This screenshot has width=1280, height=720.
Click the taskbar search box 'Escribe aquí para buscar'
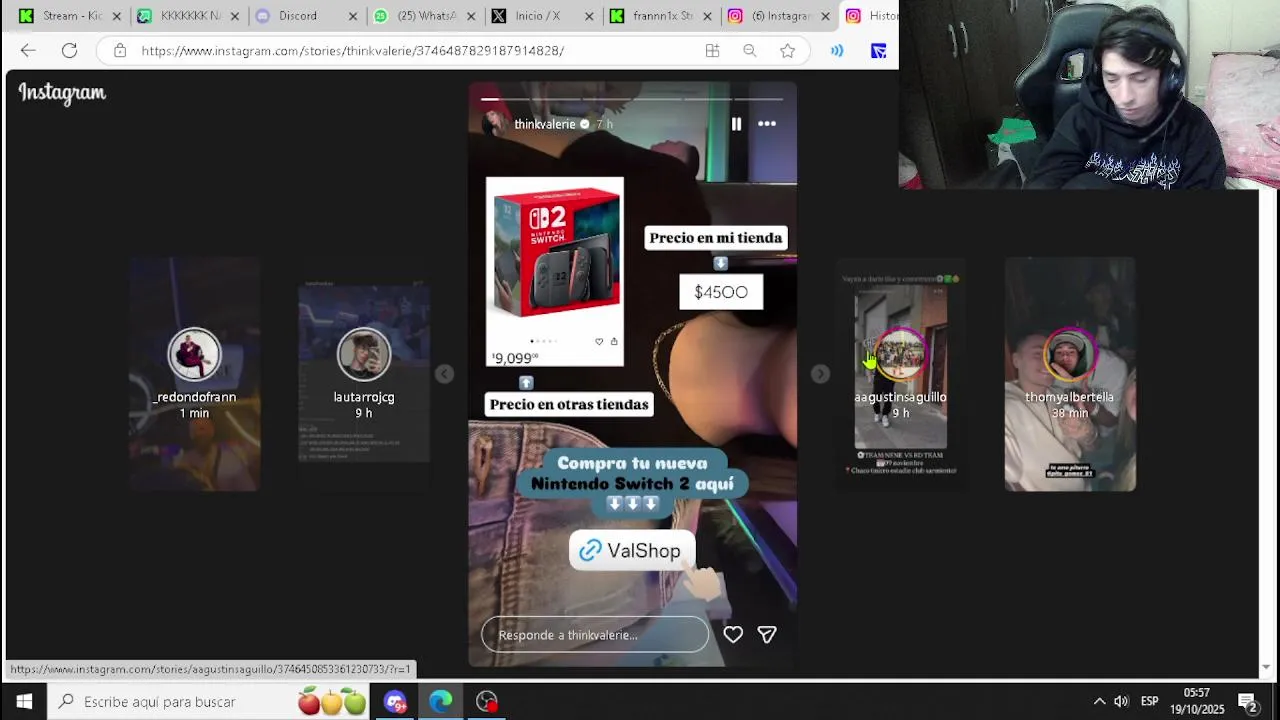coord(210,702)
